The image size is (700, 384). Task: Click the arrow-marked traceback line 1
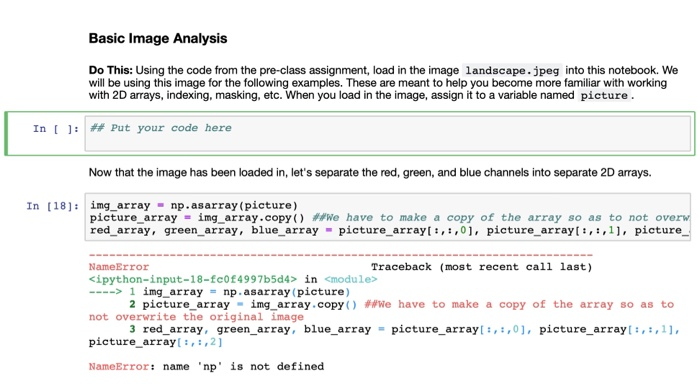coord(219,292)
